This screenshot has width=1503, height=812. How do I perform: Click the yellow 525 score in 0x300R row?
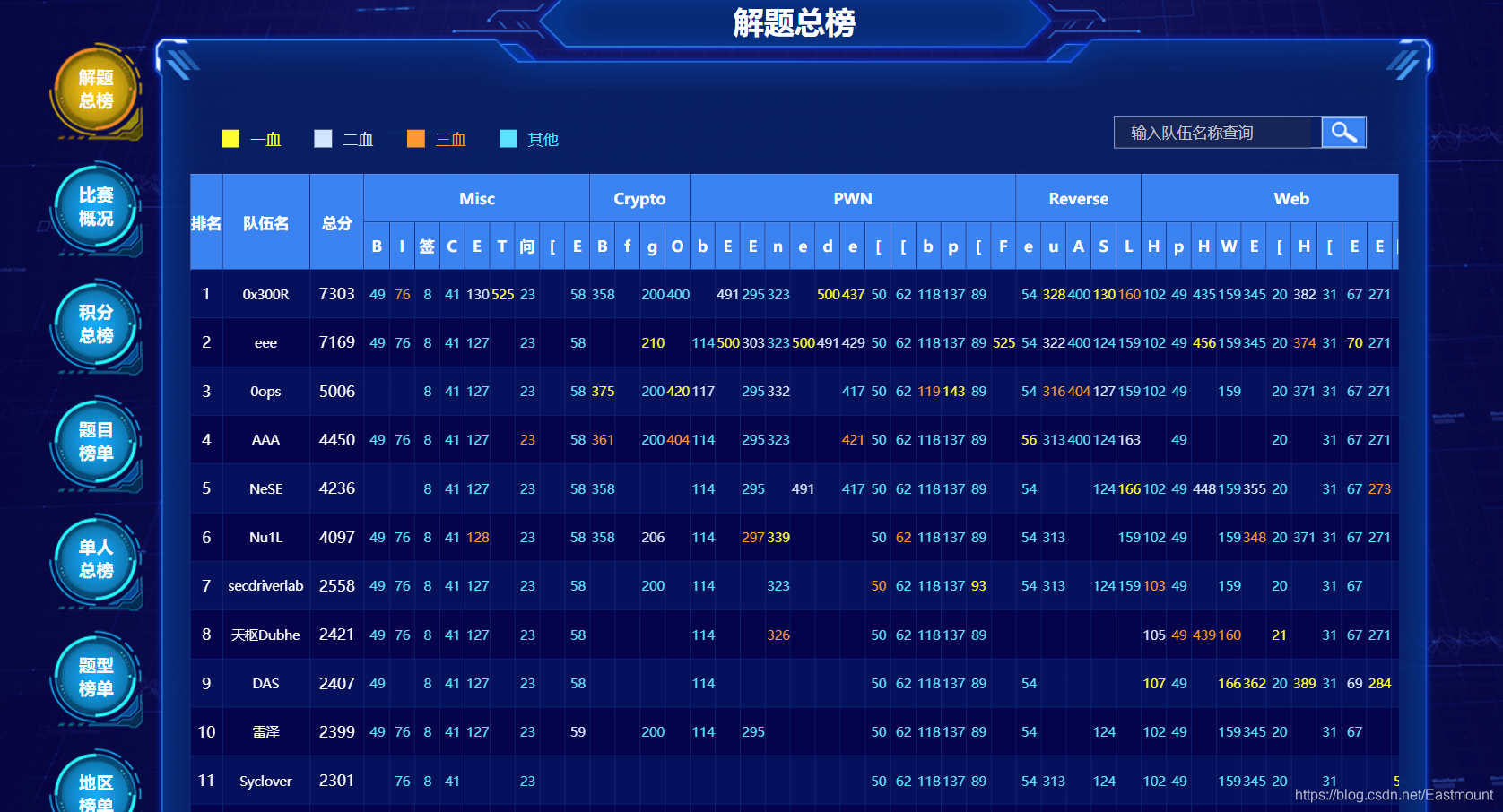point(503,295)
